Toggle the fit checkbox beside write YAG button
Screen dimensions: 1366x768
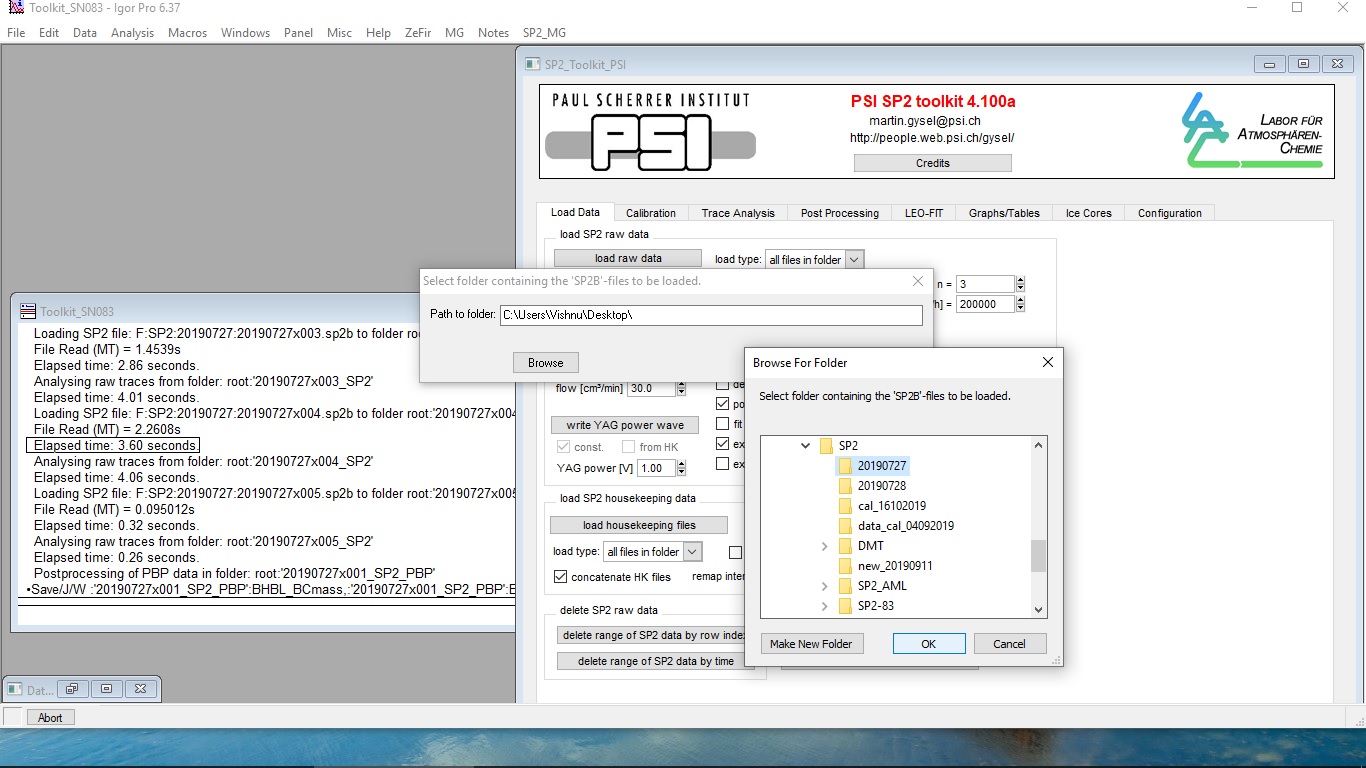(x=722, y=424)
